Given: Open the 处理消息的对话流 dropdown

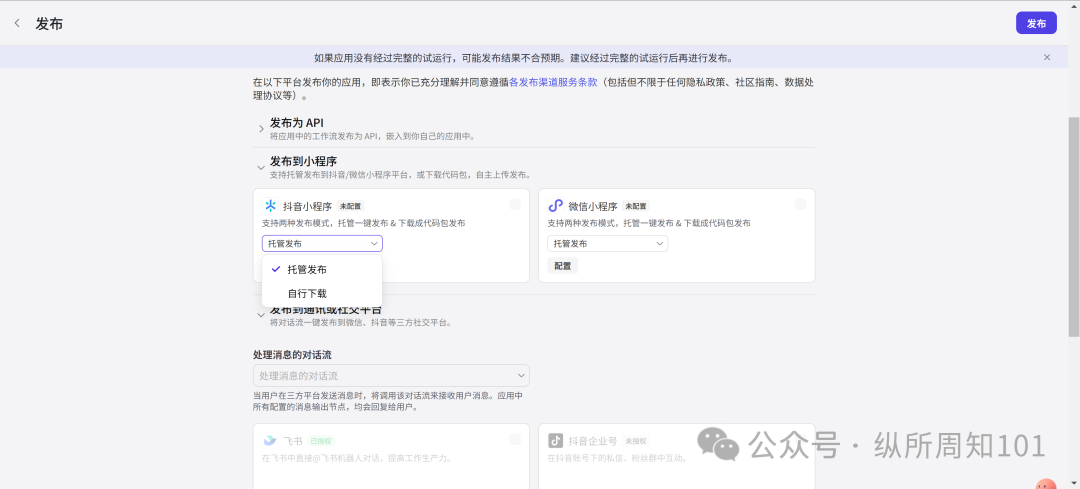Looking at the screenshot, I should pyautogui.click(x=391, y=375).
